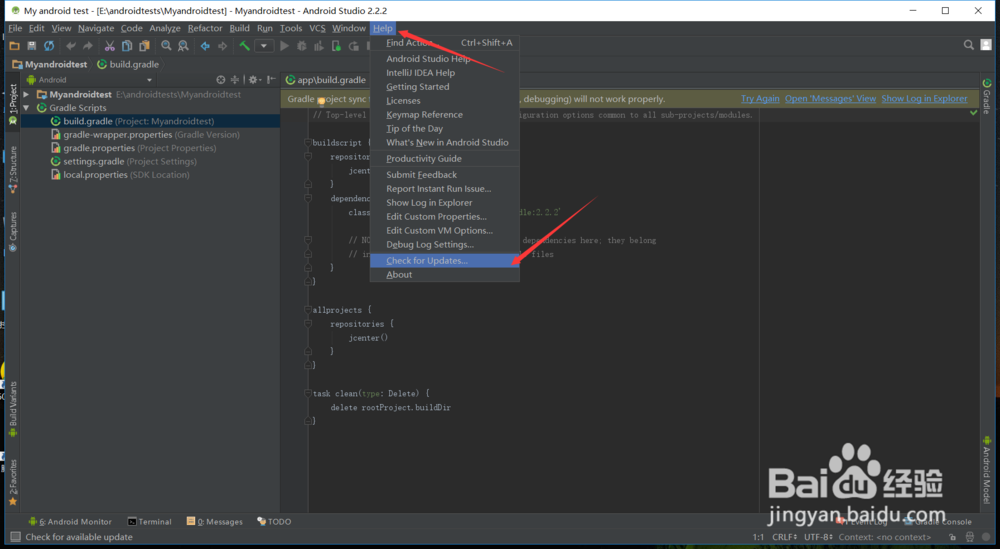Choose Submit Feedback in Help menu
The height and width of the screenshot is (549, 1000).
pyautogui.click(x=445, y=175)
